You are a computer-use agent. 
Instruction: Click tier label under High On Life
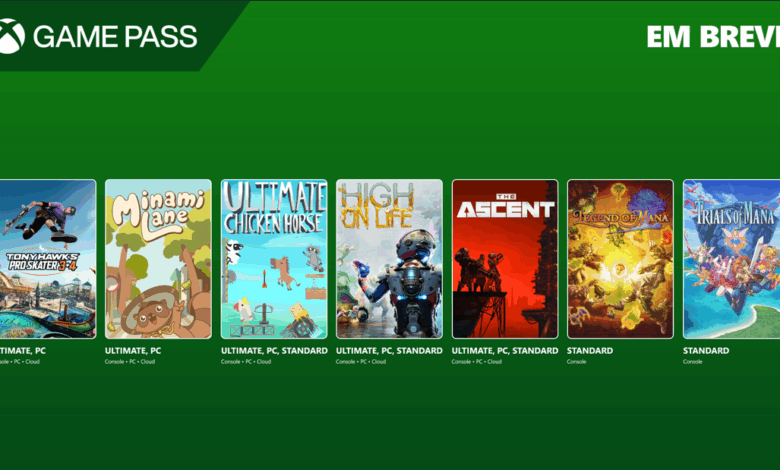(389, 351)
